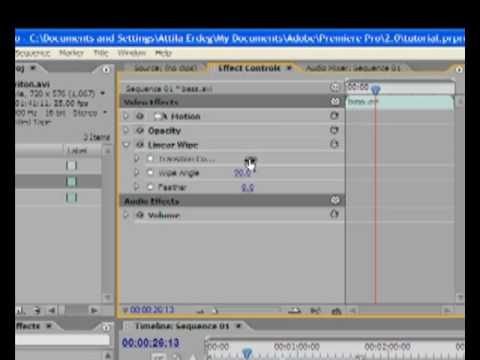Click the loop audio playback icon
This screenshot has width=480, height=360.
[336, 311]
